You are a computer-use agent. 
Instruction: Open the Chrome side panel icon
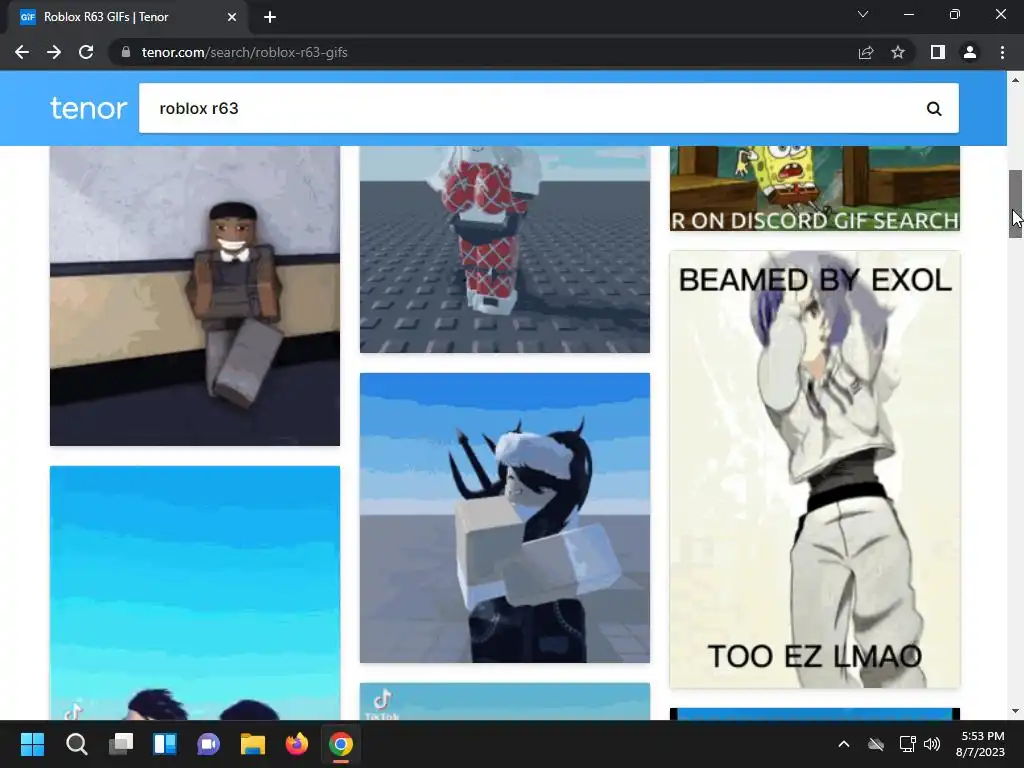click(x=938, y=52)
